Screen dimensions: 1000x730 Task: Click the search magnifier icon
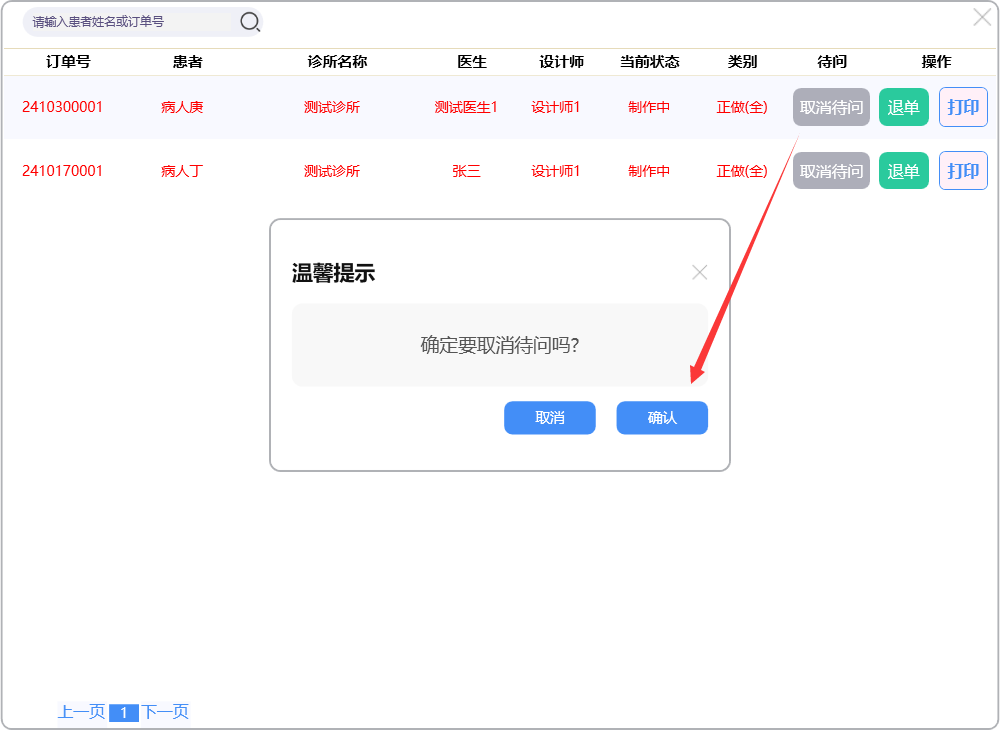point(250,21)
